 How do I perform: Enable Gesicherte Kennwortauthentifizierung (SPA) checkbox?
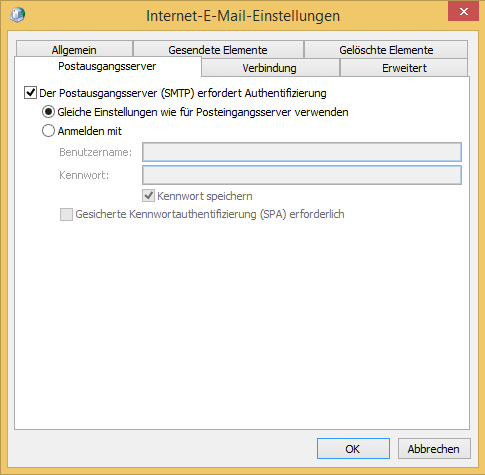coord(66,214)
